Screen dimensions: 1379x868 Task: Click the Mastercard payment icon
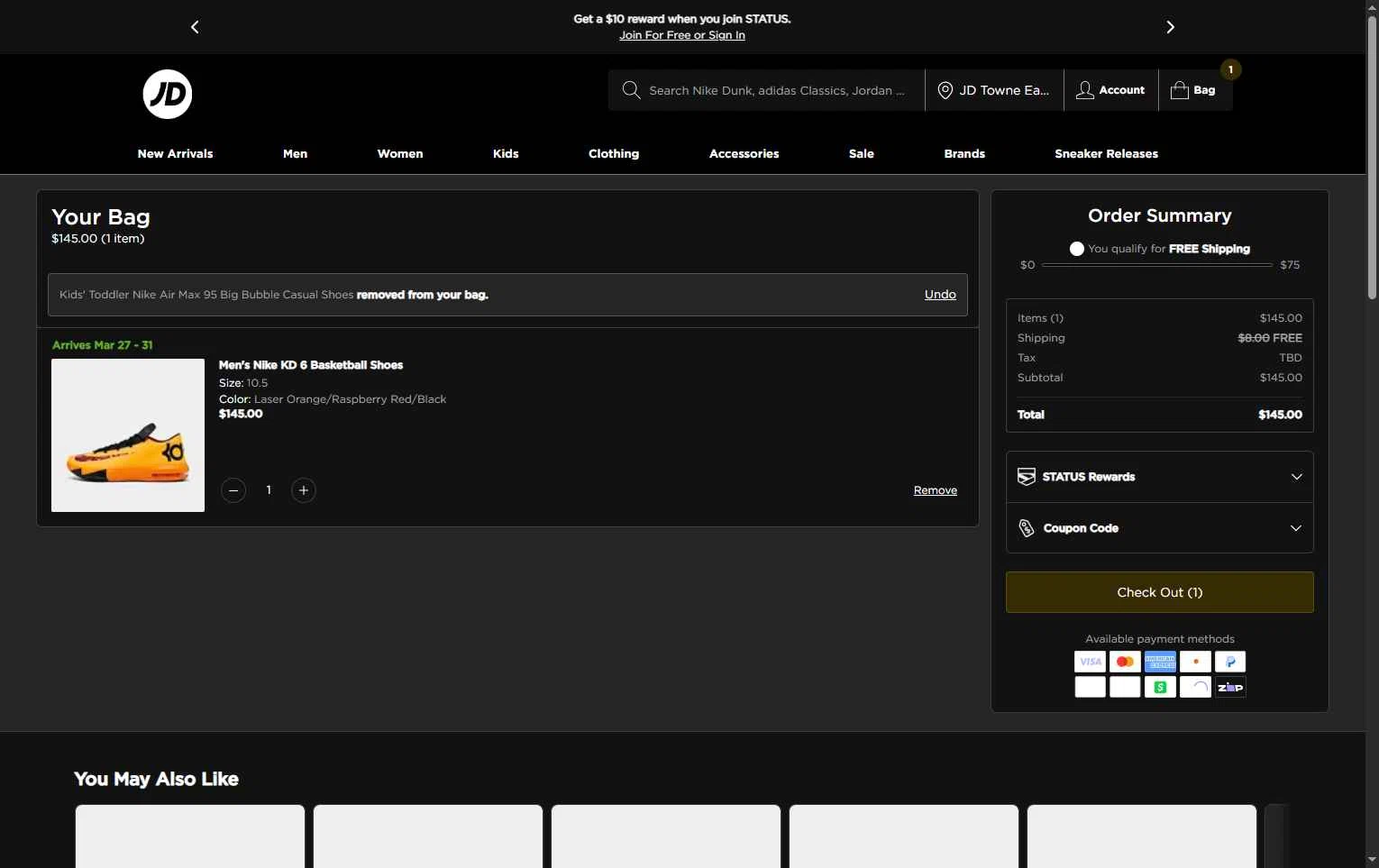click(1125, 662)
